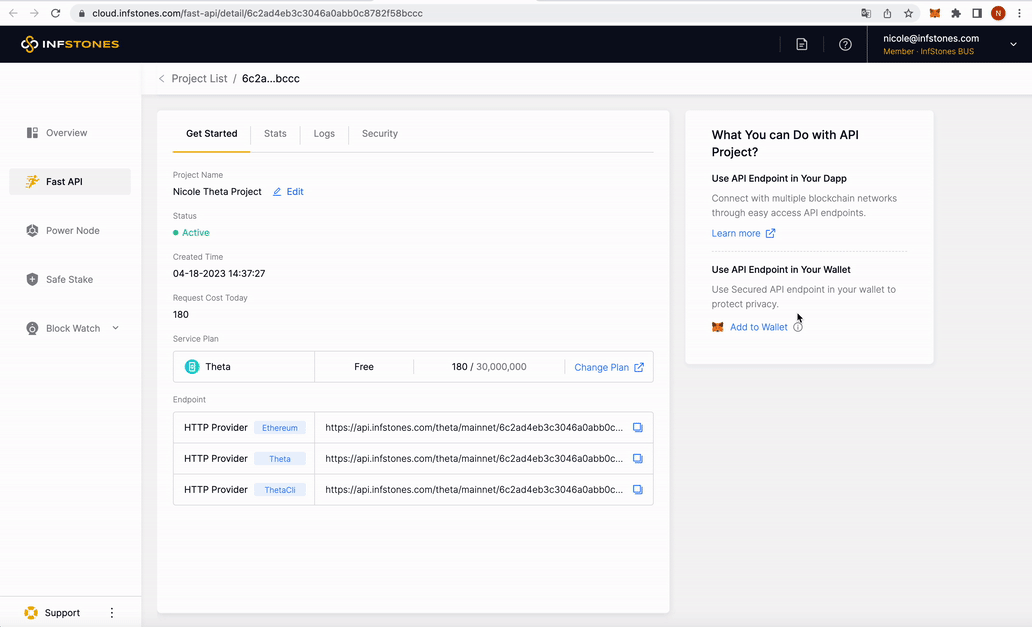Select the Ethereum endpoint URL text
Viewport: 1032px width, 627px height.
(474, 428)
